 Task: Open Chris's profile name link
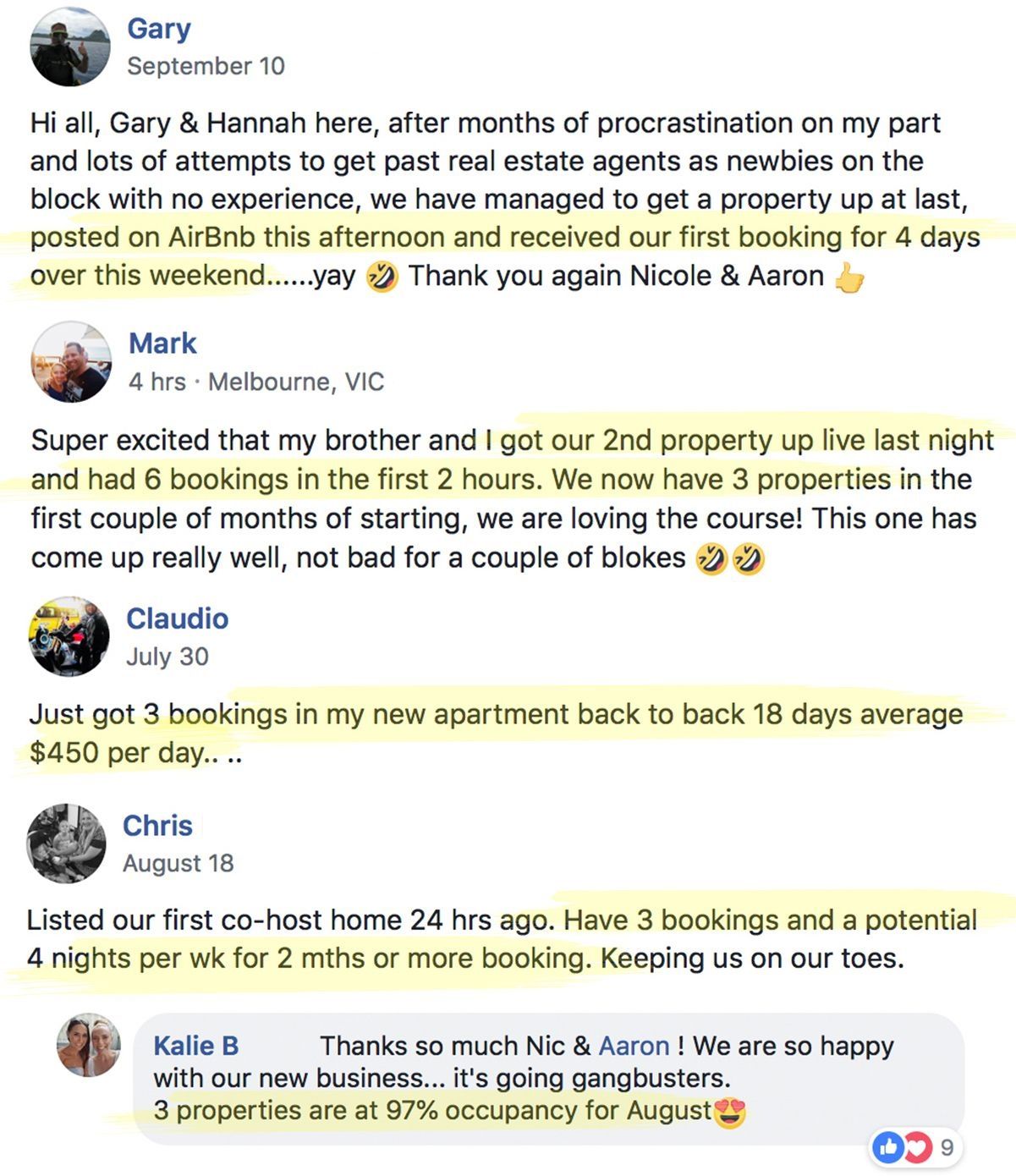tap(157, 826)
